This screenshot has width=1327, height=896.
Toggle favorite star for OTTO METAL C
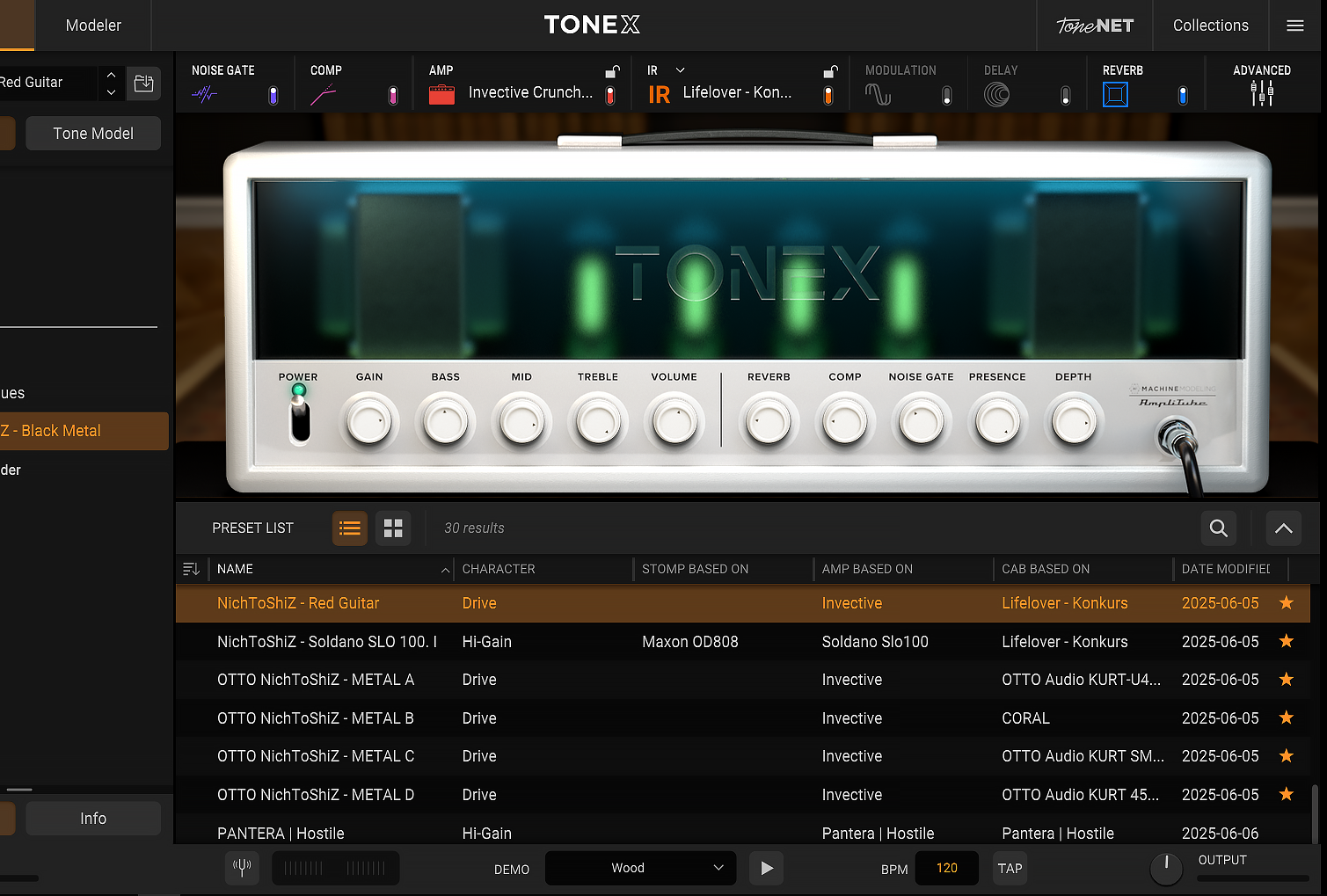1286,756
